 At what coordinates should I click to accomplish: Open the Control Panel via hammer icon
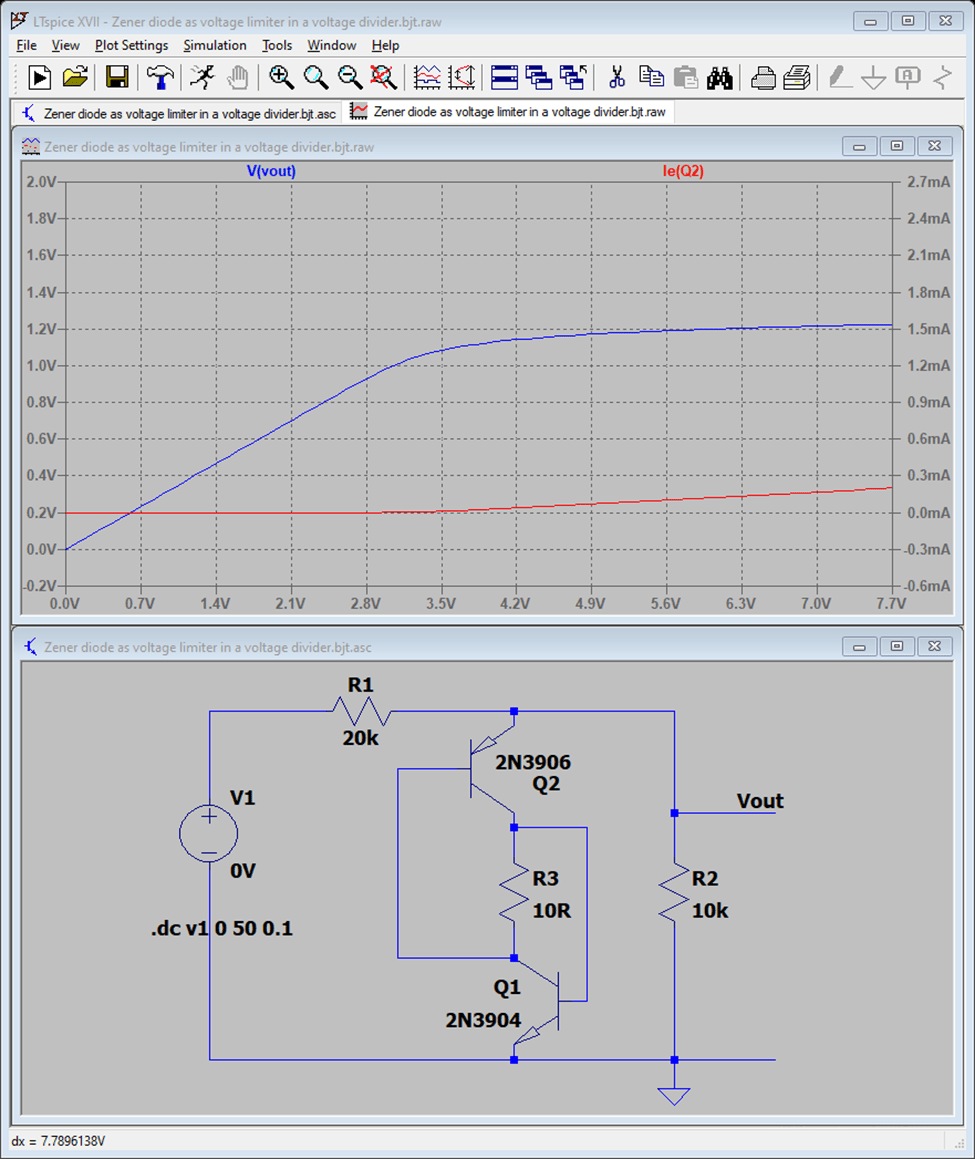pos(158,78)
